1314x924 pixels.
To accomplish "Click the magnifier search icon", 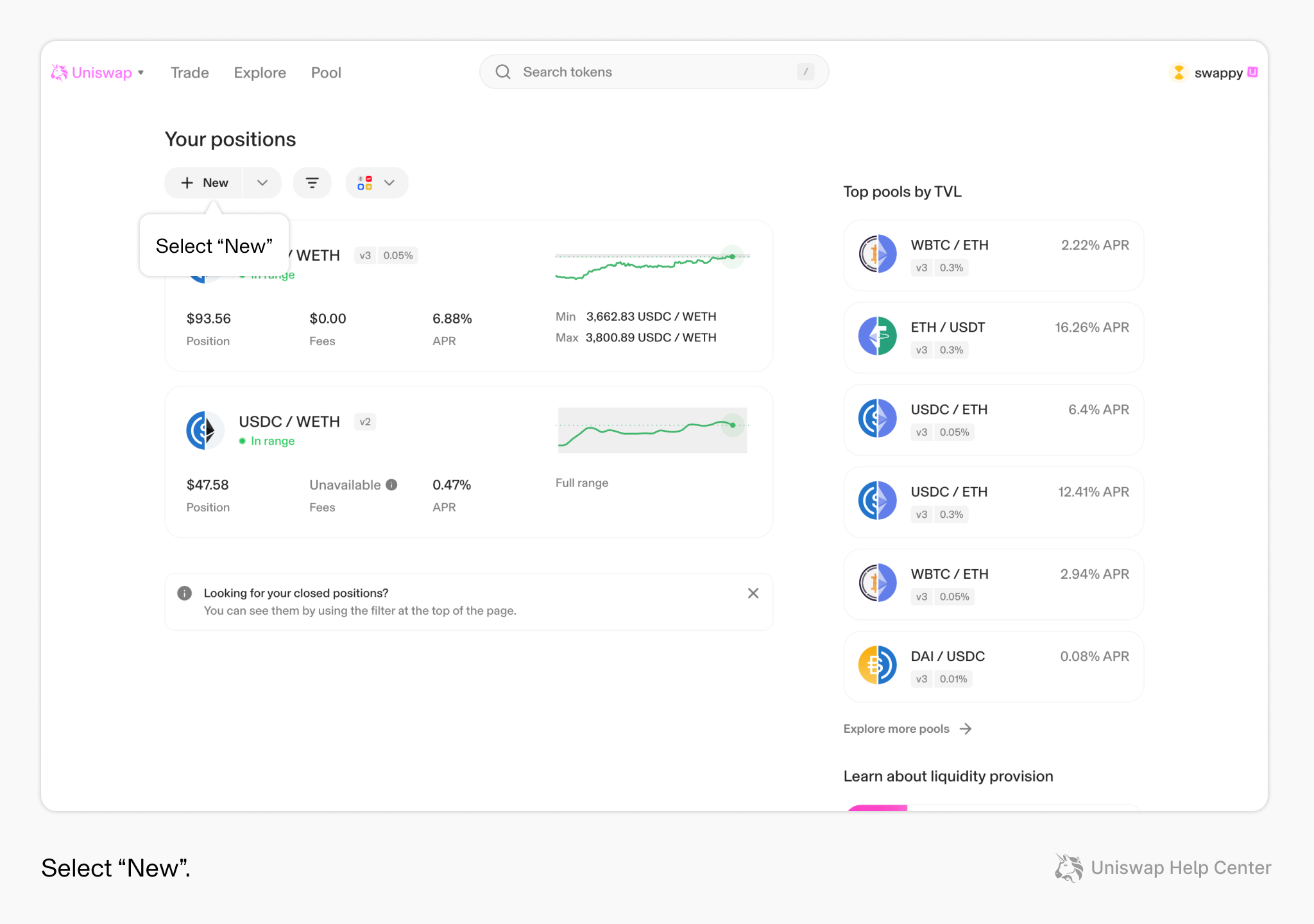I will coord(503,72).
